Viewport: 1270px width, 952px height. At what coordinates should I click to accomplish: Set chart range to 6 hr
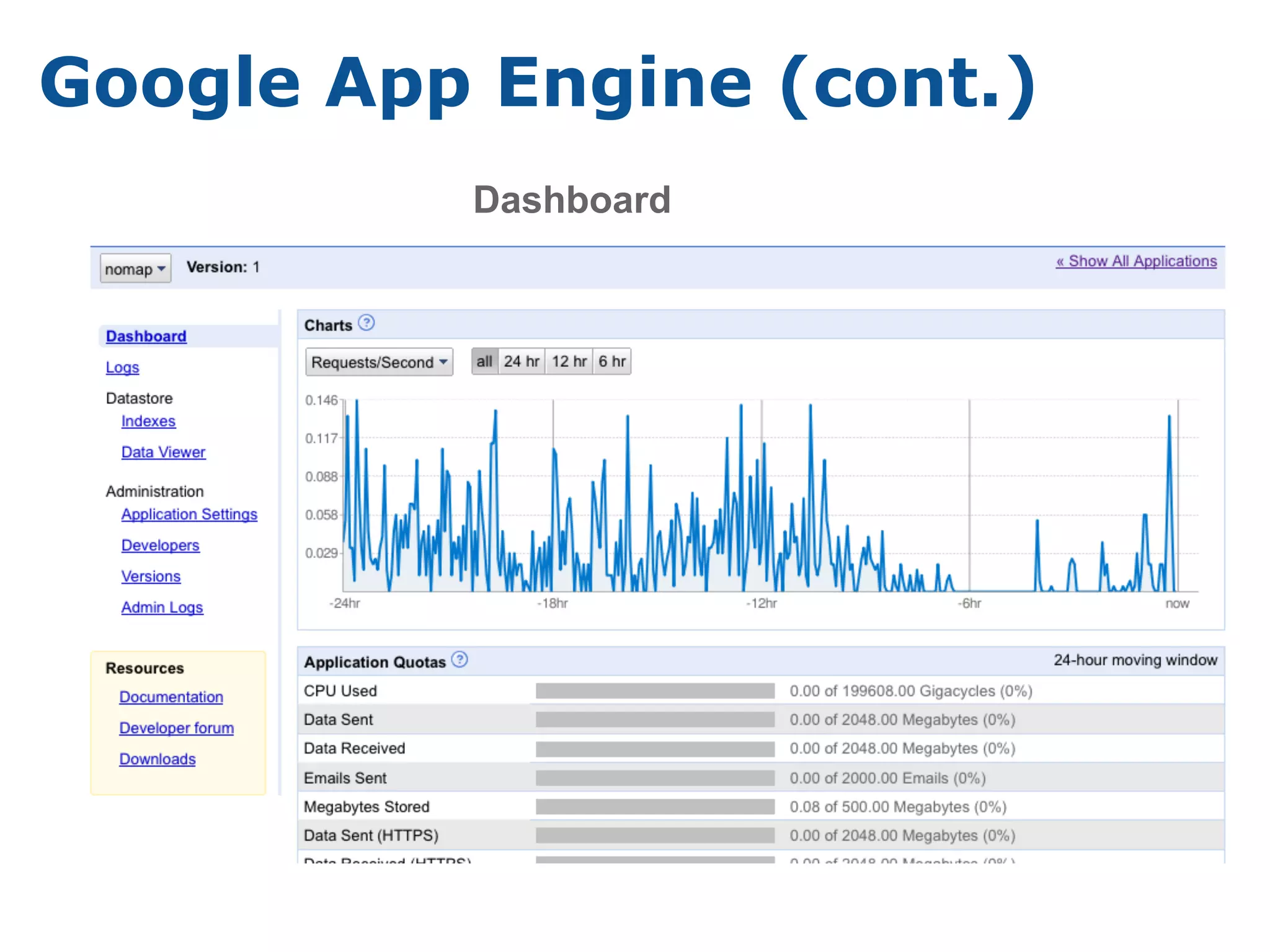coord(611,361)
